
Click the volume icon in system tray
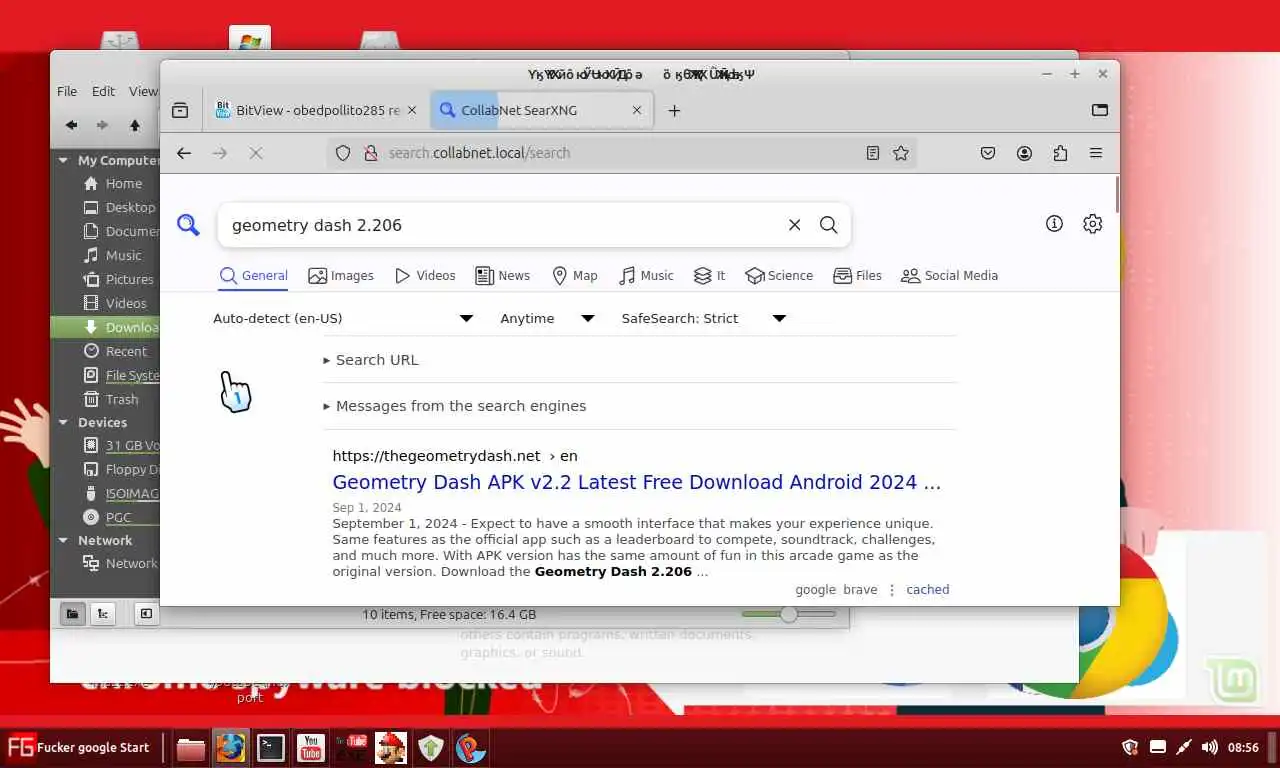[1209, 747]
